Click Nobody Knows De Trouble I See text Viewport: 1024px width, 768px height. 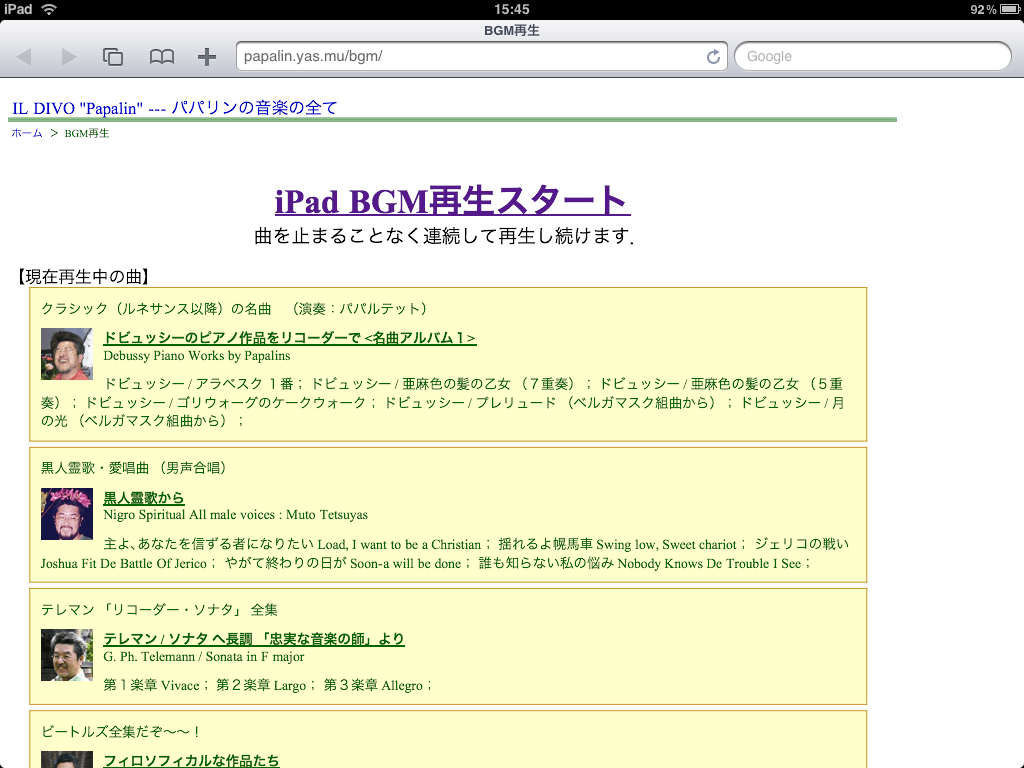coord(709,564)
